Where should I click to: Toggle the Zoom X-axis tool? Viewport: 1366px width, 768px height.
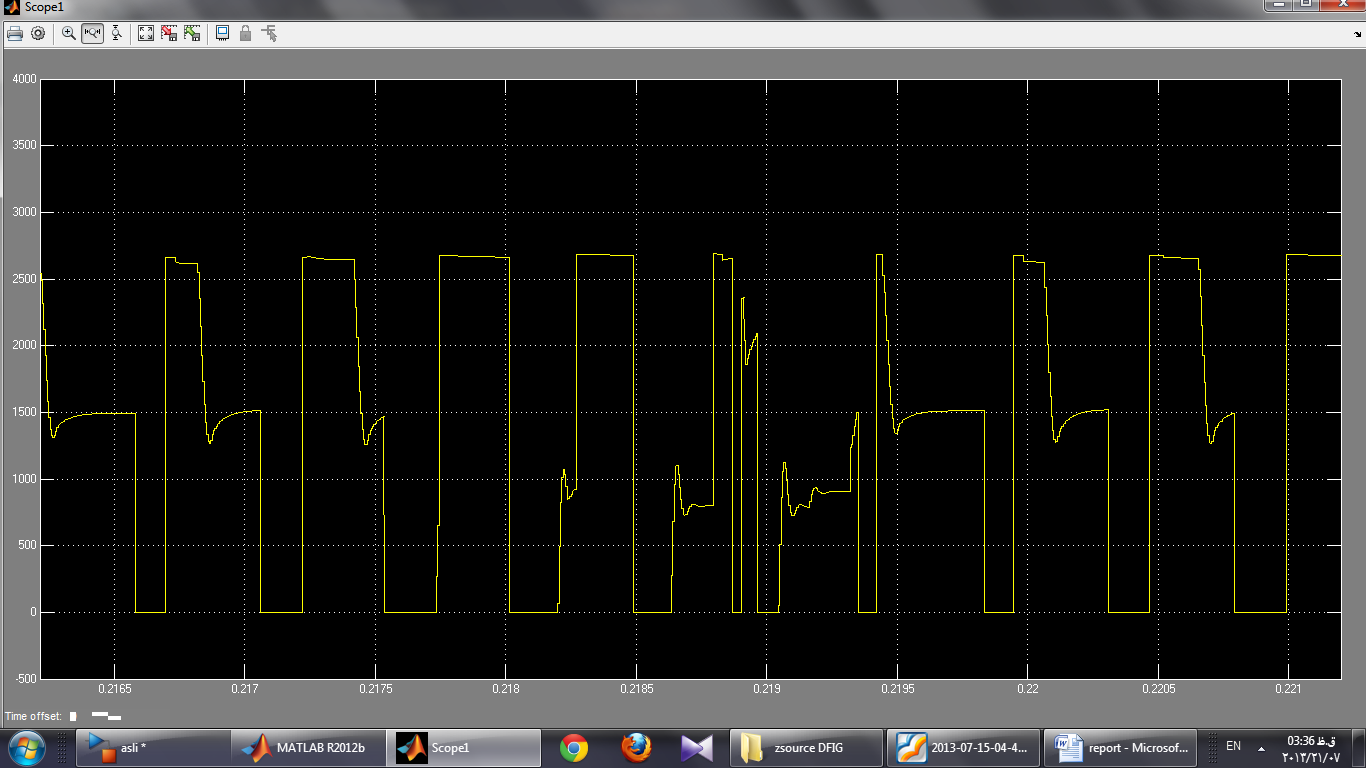point(93,33)
